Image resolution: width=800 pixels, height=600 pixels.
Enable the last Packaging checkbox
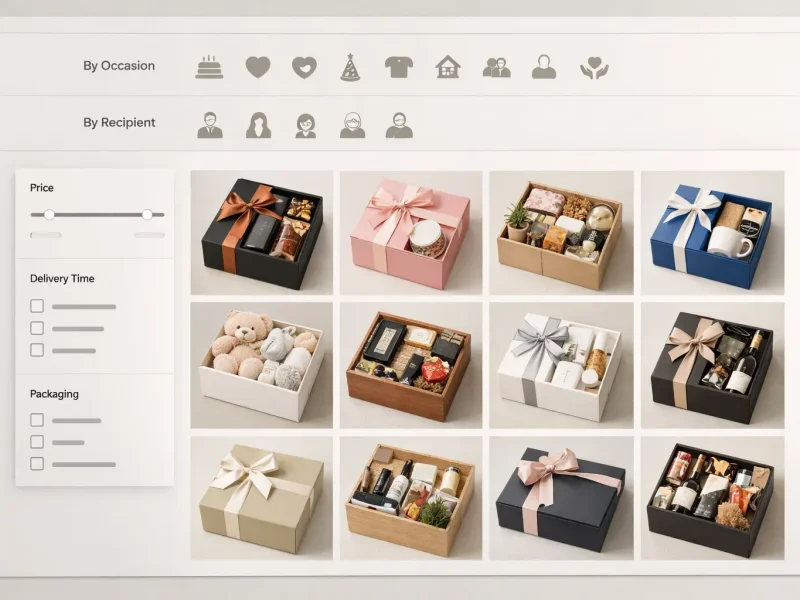37,463
